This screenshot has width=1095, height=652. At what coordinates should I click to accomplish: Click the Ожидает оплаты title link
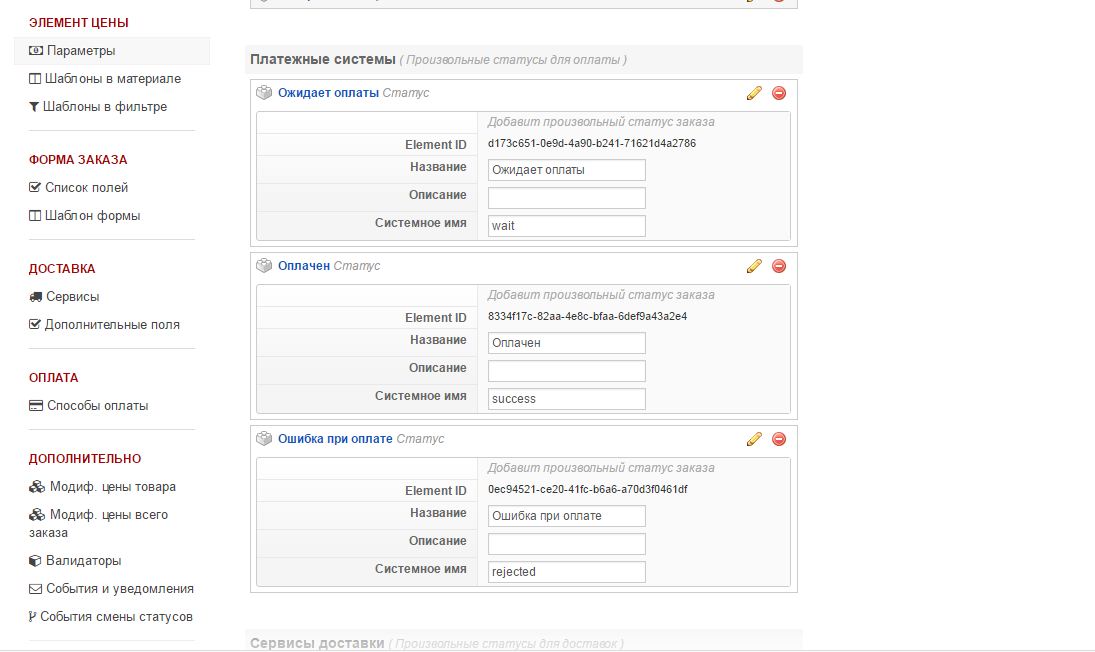(x=328, y=93)
